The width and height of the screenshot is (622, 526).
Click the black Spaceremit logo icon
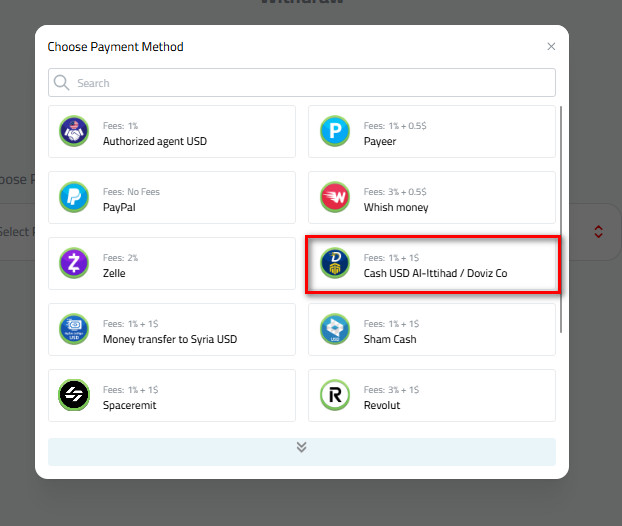(74, 395)
